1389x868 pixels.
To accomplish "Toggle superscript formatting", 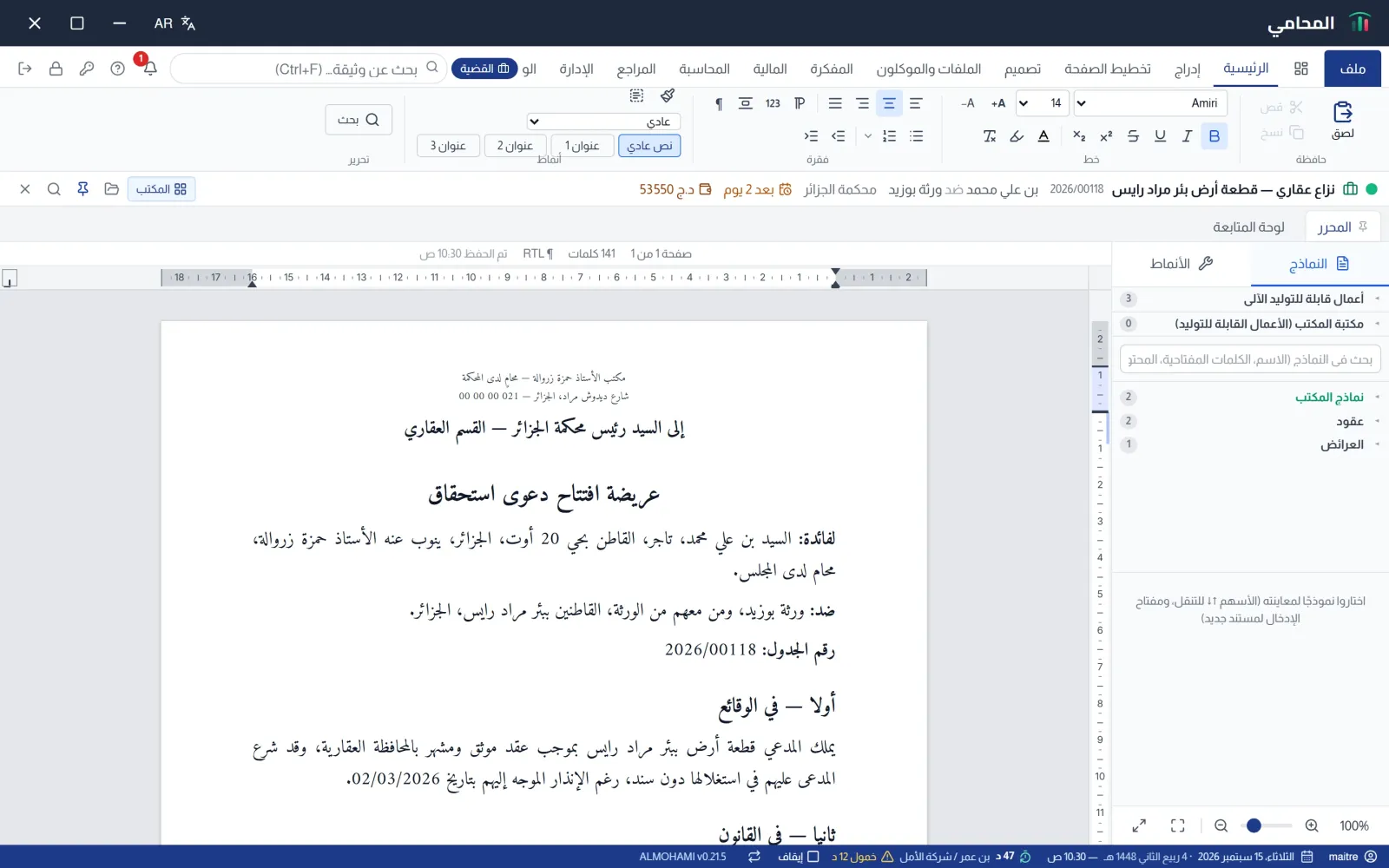I will coord(1106,136).
